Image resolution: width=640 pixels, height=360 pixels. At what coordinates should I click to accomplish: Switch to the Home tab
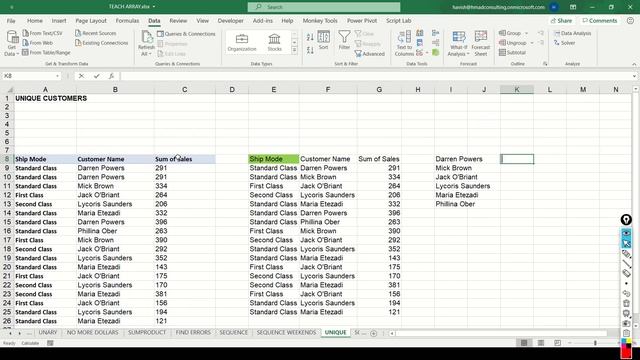pyautogui.click(x=35, y=20)
